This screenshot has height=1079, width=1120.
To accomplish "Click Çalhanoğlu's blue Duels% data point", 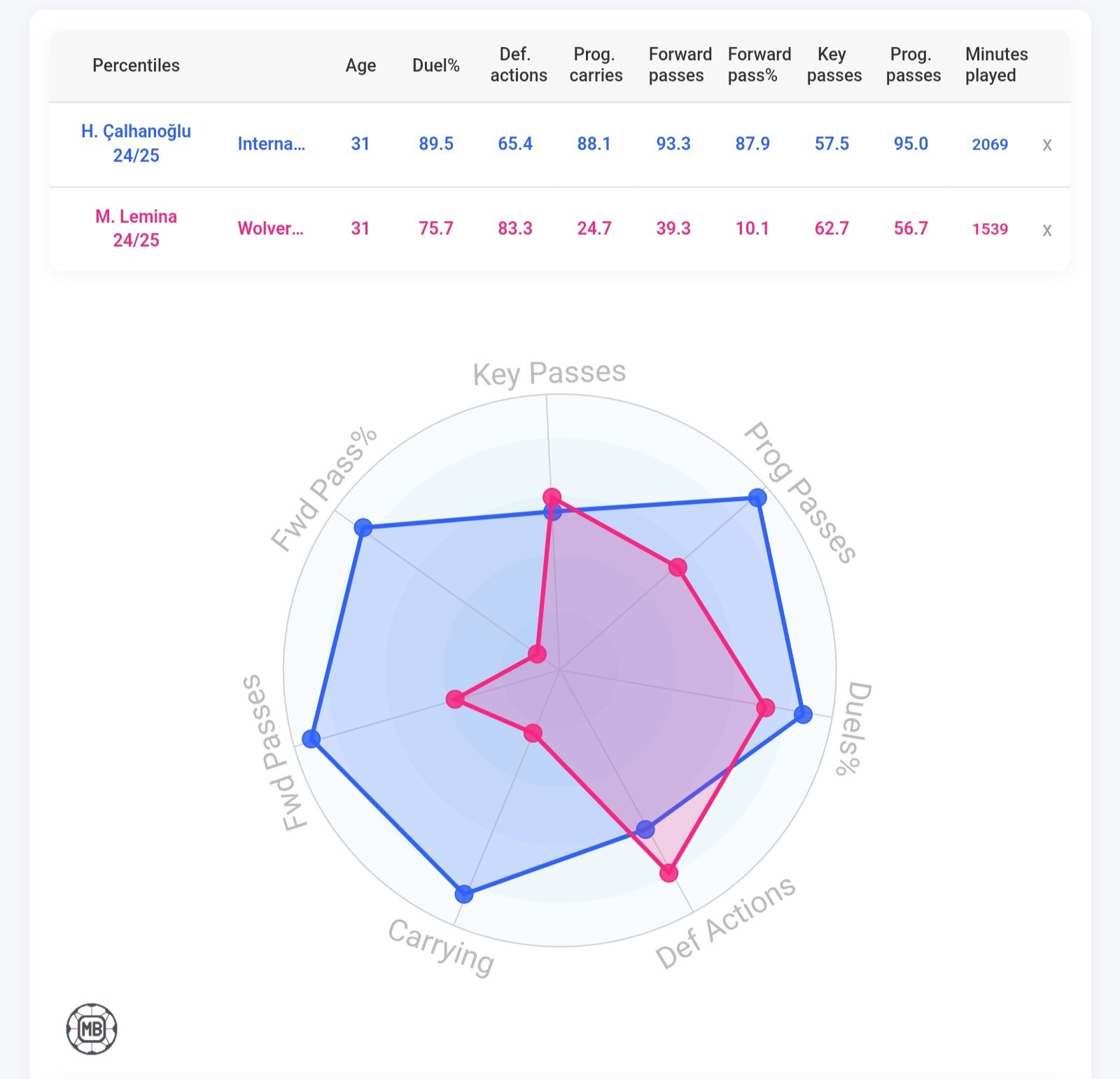I will (803, 714).
